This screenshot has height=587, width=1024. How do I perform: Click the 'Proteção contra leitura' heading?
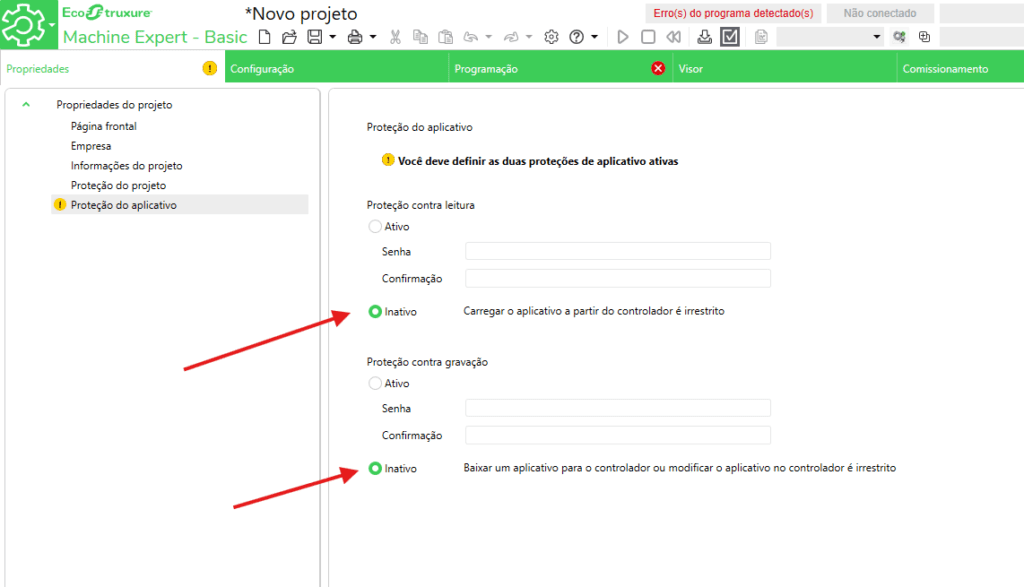421,205
